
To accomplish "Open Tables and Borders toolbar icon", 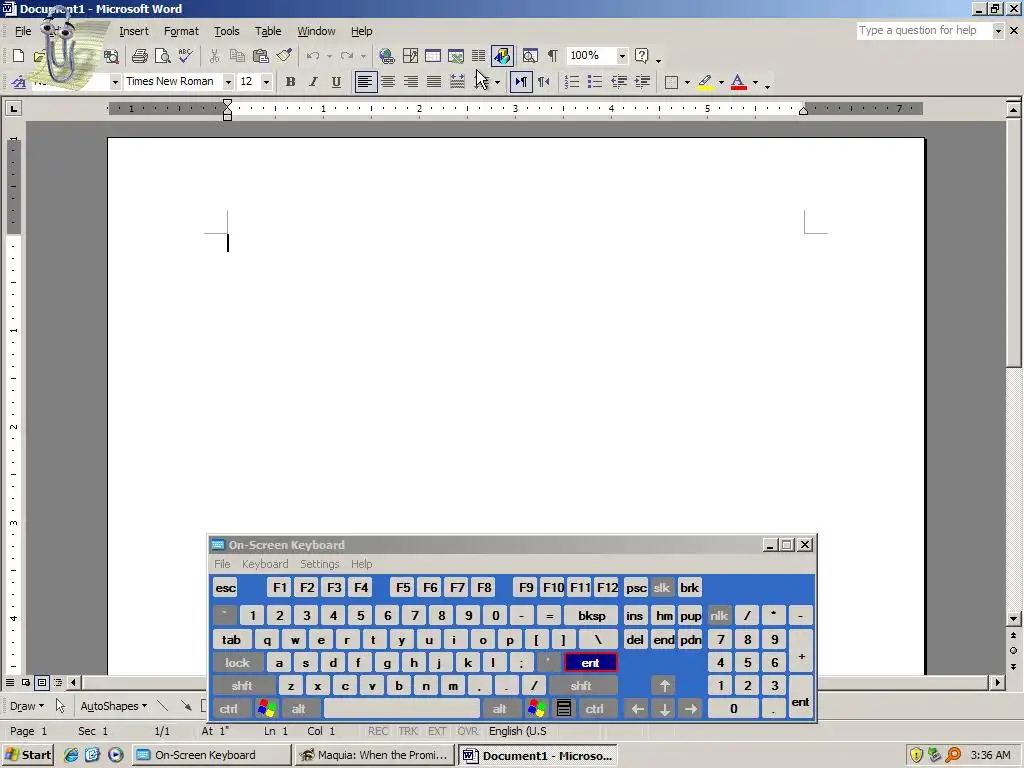I will 410,56.
